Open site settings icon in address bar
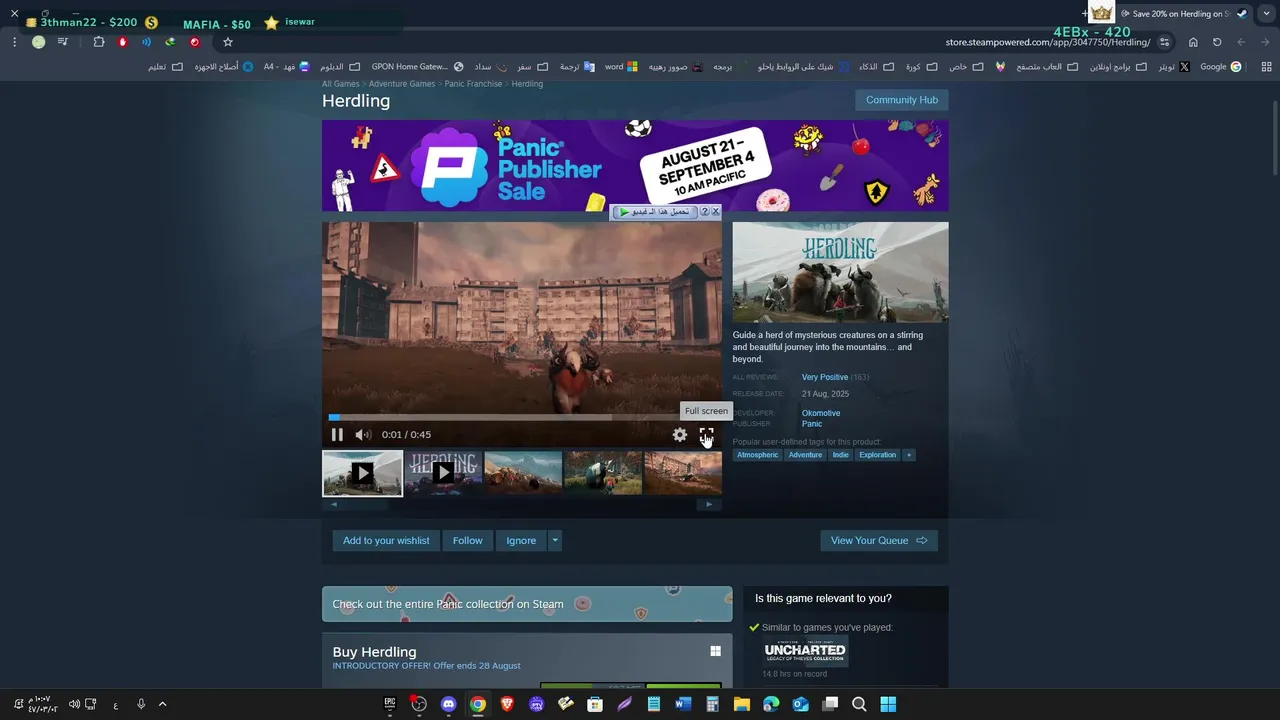This screenshot has width=1280, height=720. point(1165,42)
